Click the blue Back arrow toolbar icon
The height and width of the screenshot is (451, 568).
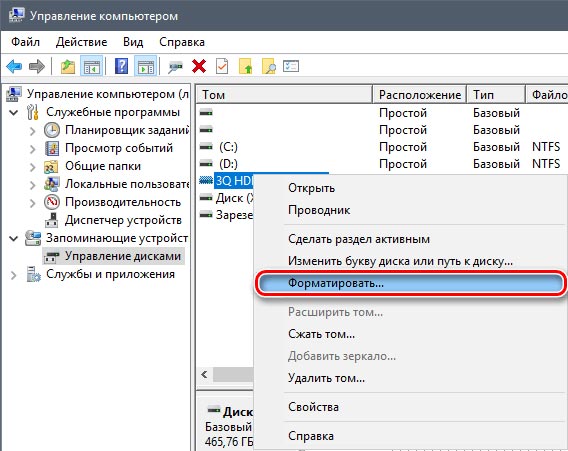[14, 66]
